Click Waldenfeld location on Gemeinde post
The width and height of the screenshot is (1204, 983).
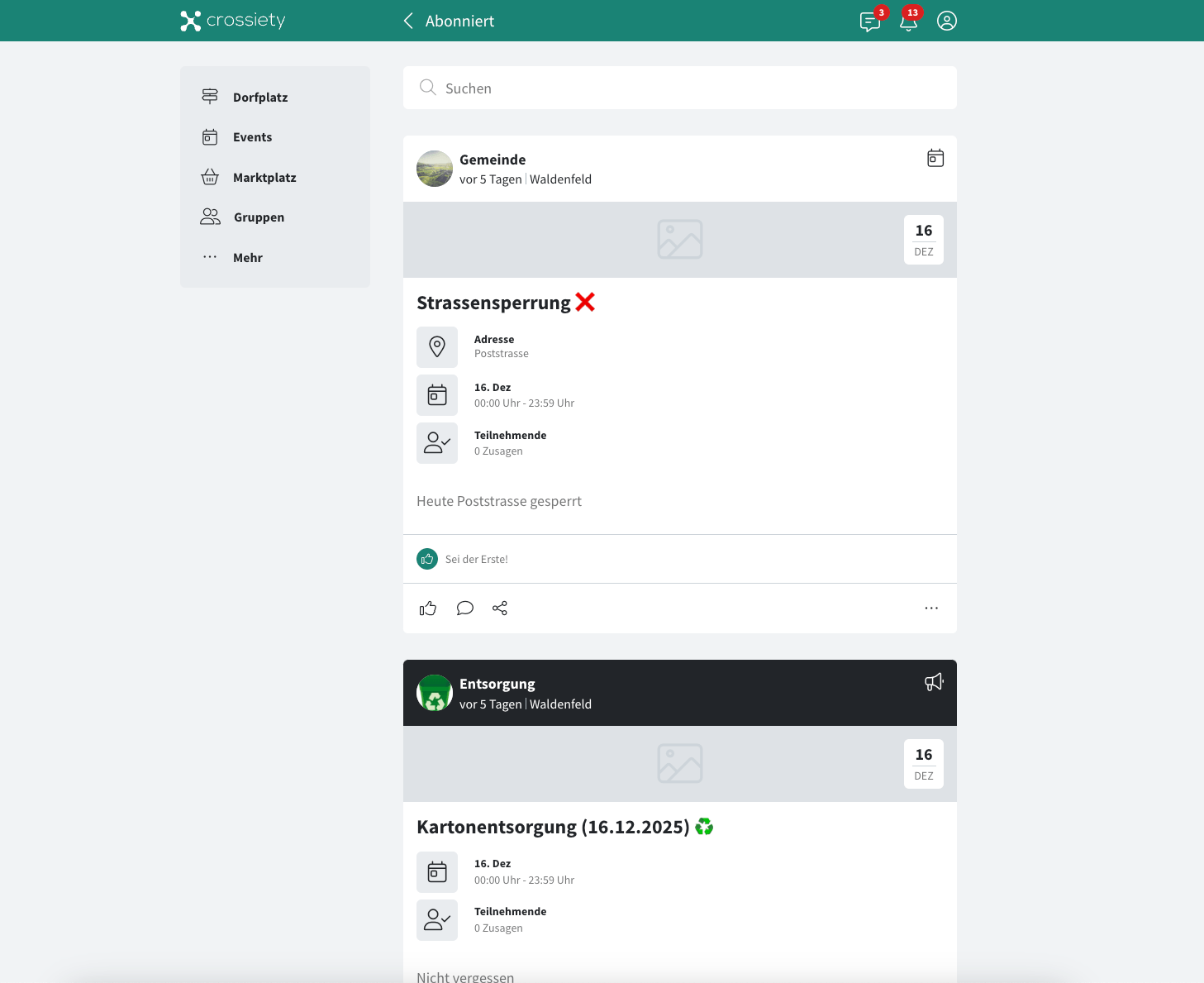pyautogui.click(x=560, y=179)
